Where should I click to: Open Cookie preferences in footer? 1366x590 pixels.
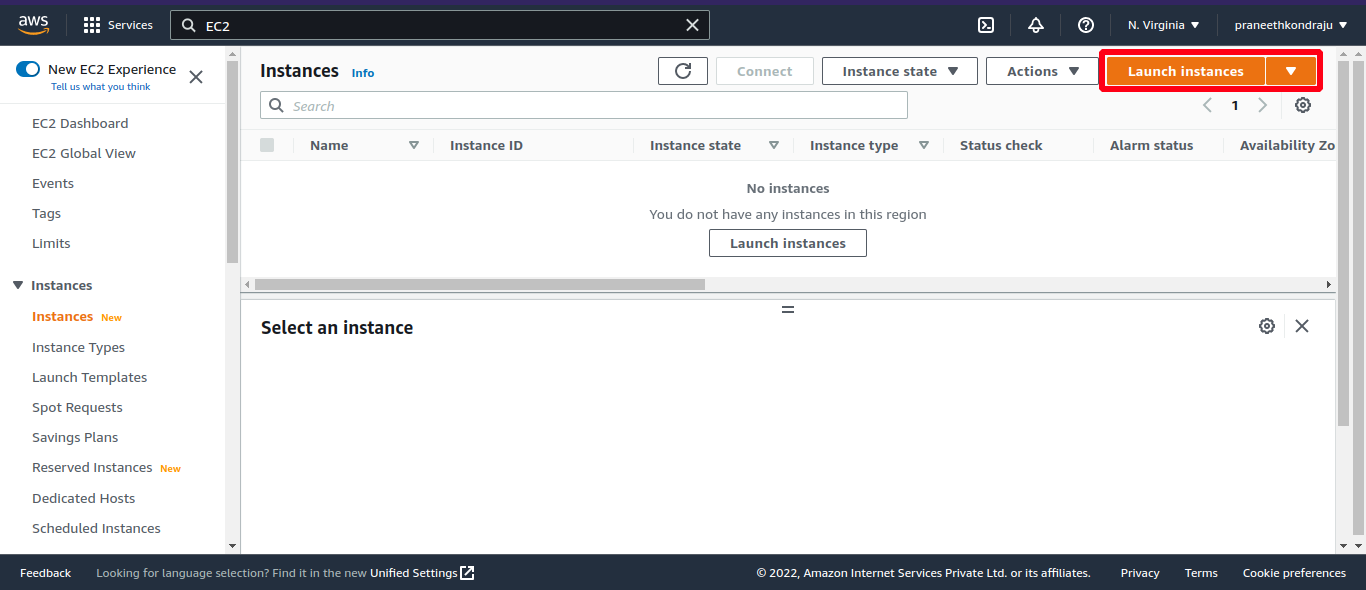click(1294, 573)
